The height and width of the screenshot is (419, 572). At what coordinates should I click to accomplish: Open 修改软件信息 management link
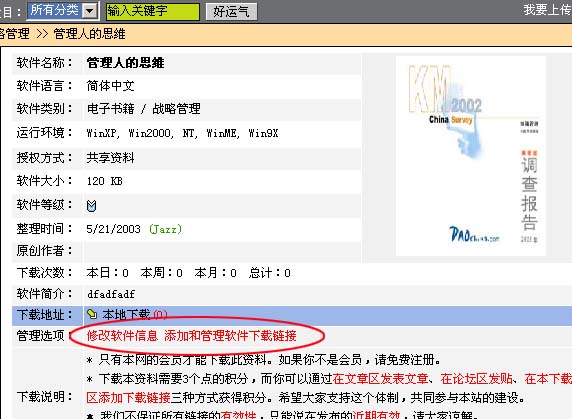(122, 335)
